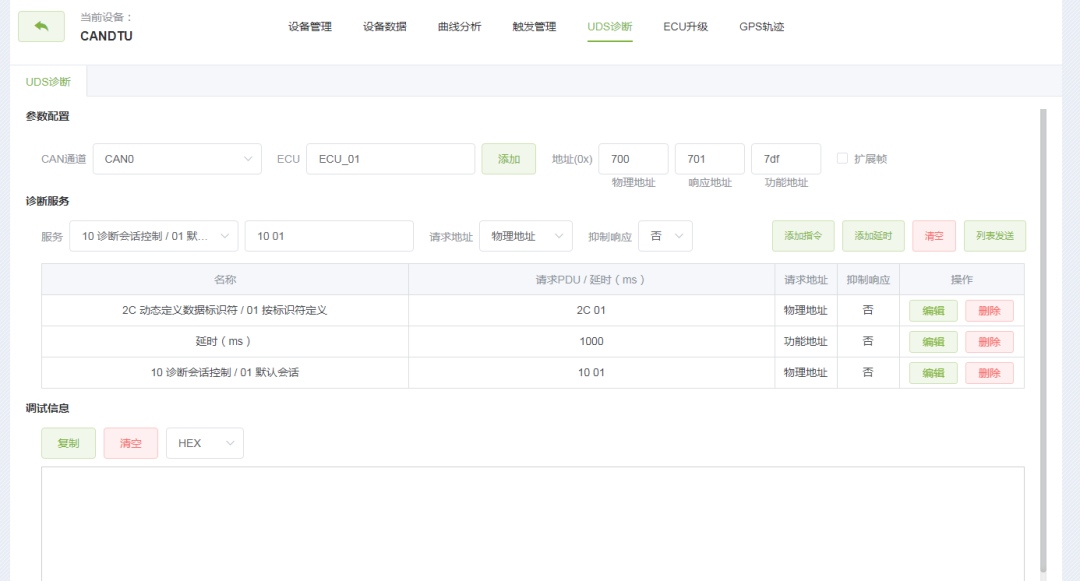Click the 物理地址 input field with 700
Image resolution: width=1080 pixels, height=581 pixels.
(x=633, y=159)
